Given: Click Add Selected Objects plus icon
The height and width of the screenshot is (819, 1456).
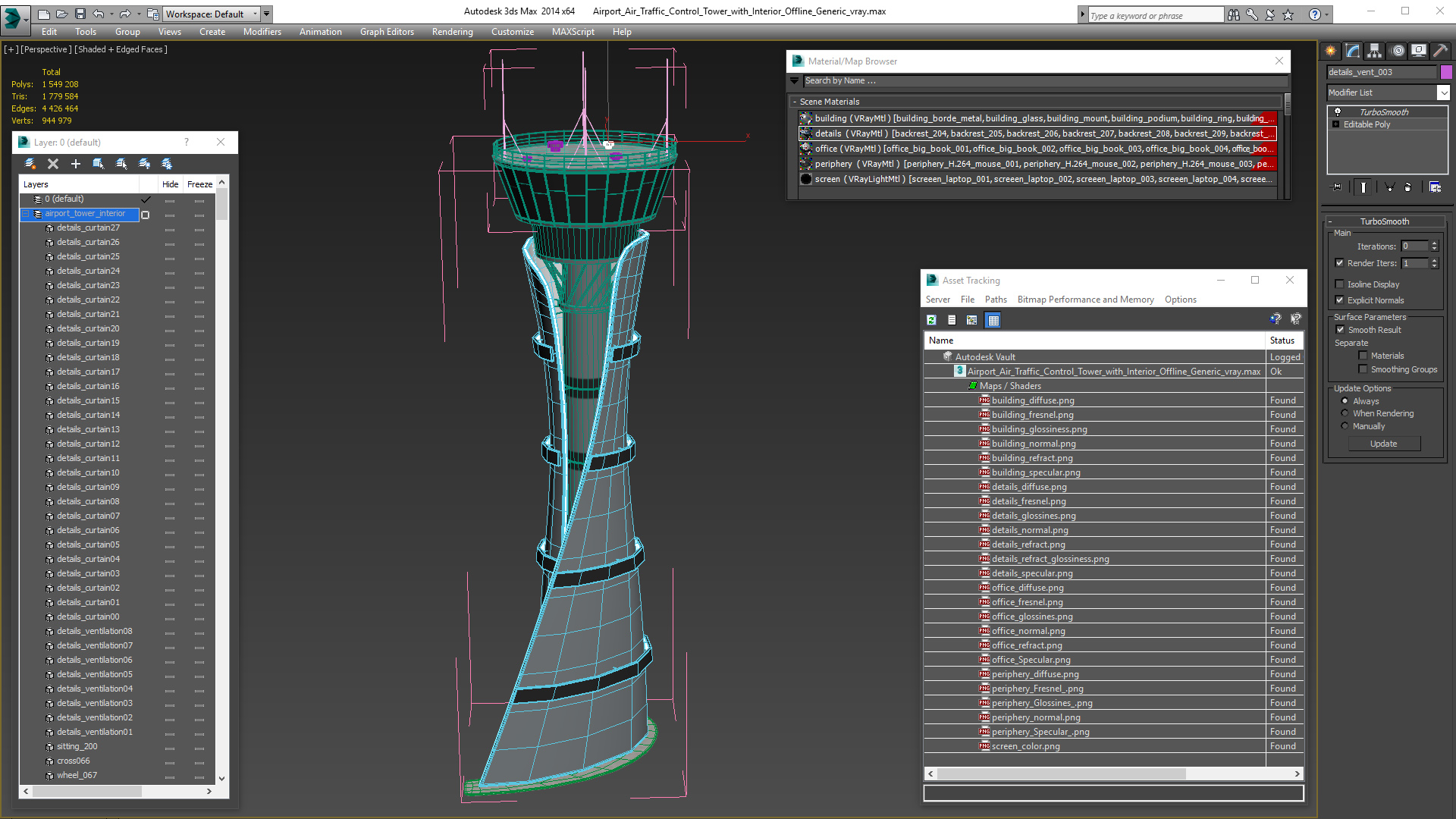Looking at the screenshot, I should tap(76, 164).
